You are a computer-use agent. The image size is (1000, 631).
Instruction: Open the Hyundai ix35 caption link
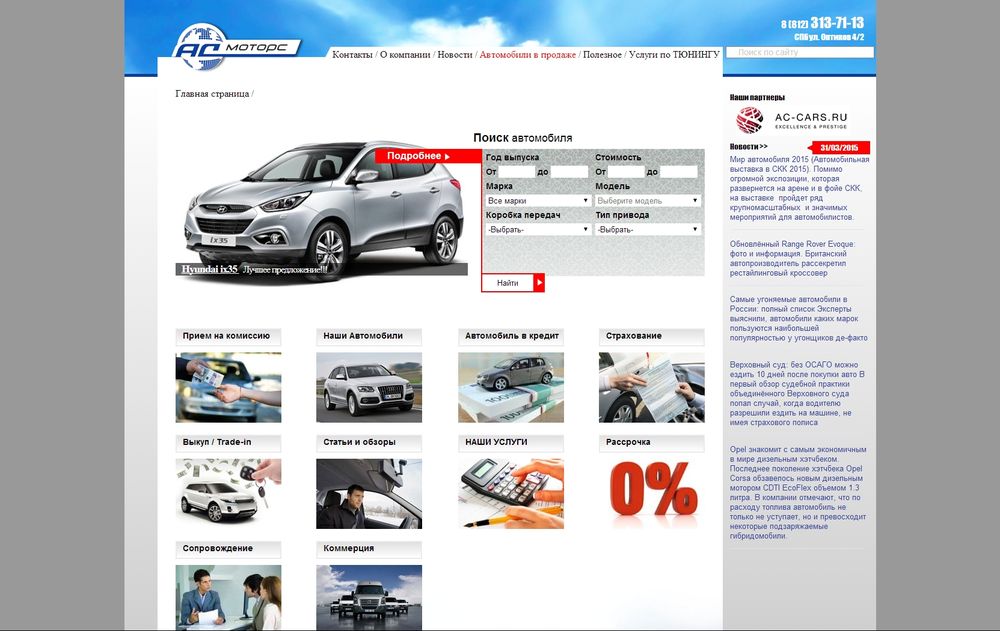pos(210,269)
